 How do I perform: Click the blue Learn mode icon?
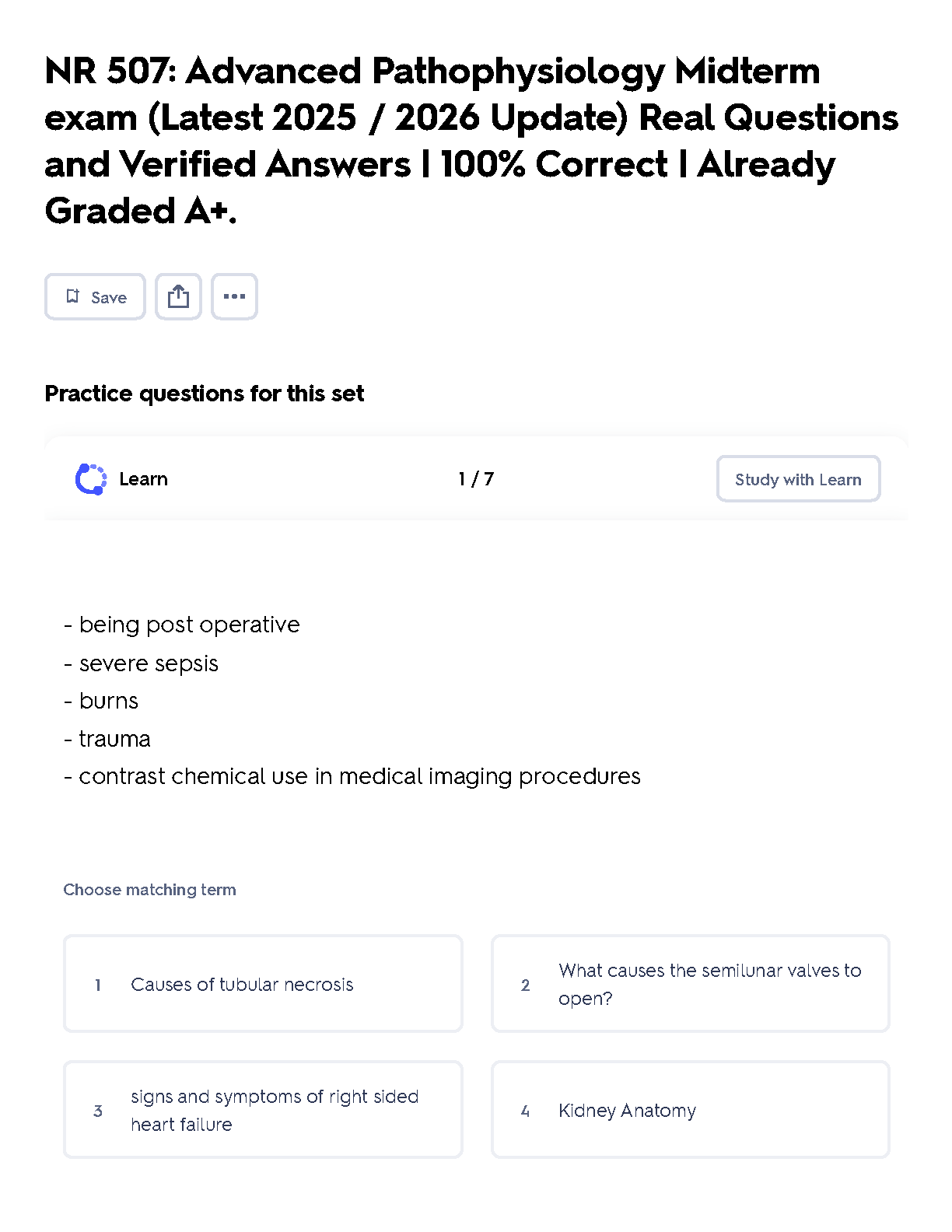[x=91, y=479]
